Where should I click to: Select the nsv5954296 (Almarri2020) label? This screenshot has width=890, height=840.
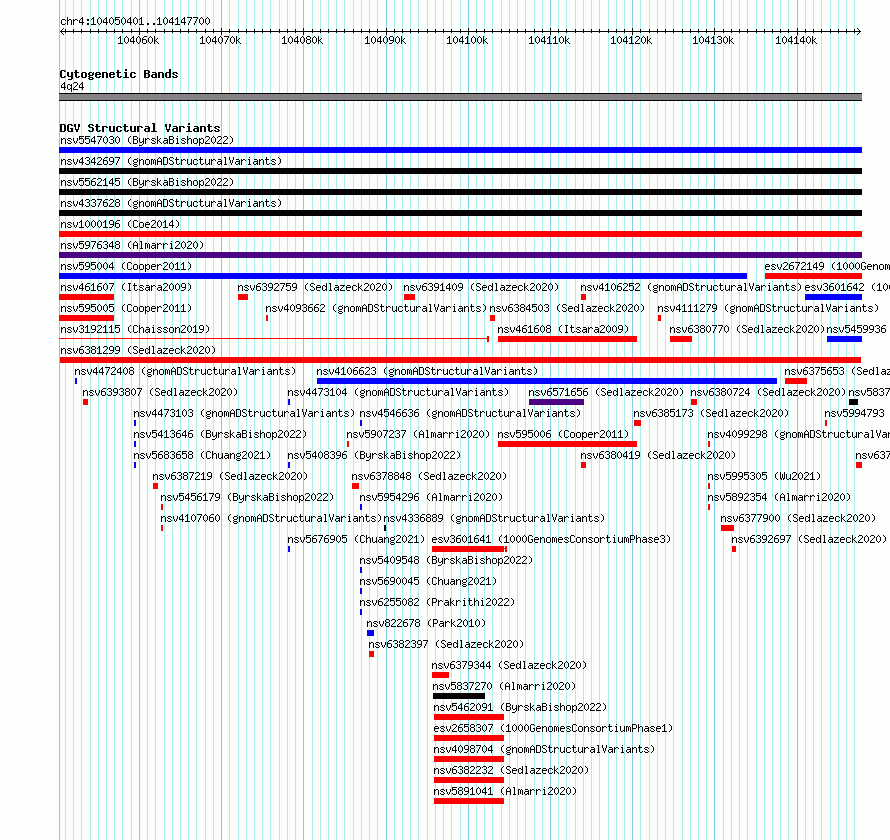tap(431, 497)
